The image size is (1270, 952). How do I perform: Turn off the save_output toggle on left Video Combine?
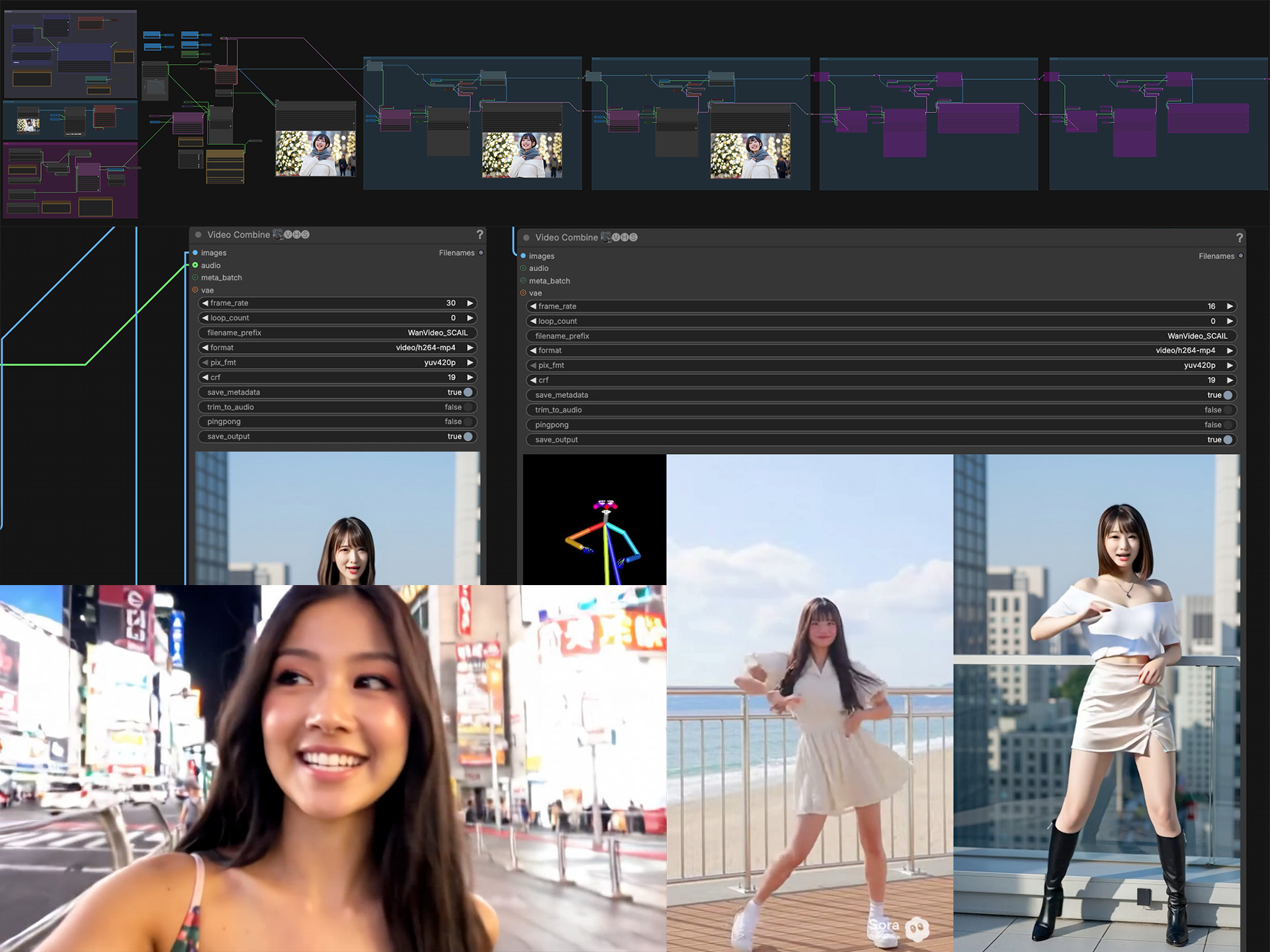click(x=468, y=436)
